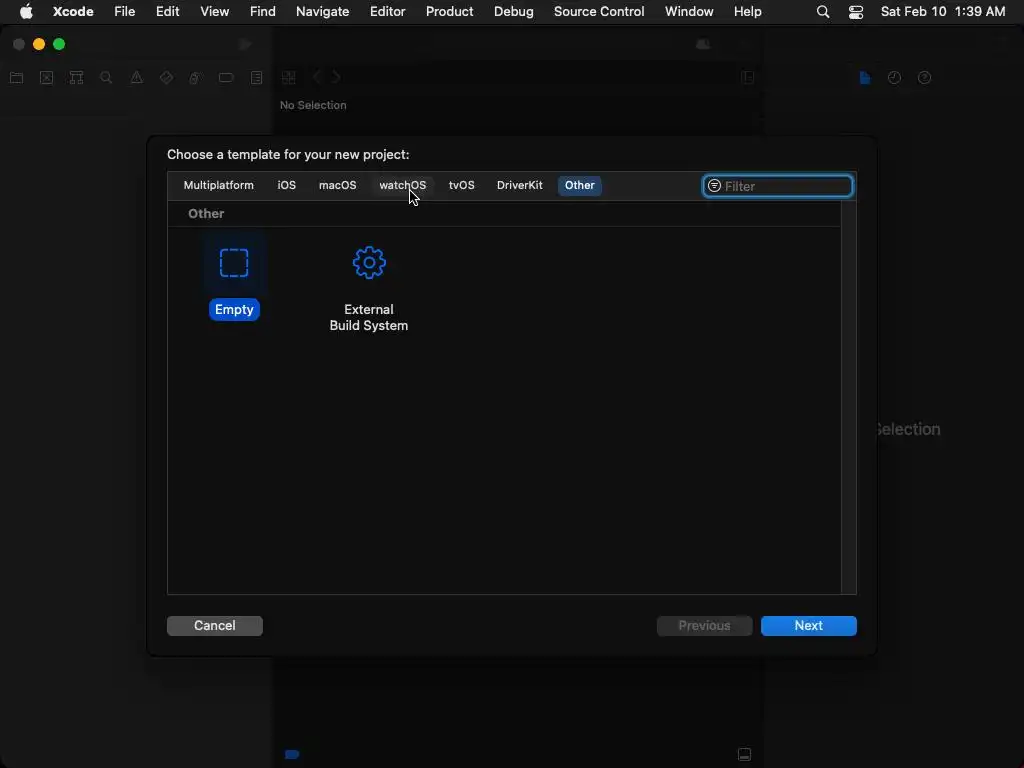Go forward with the editor forward arrow

pyautogui.click(x=336, y=77)
